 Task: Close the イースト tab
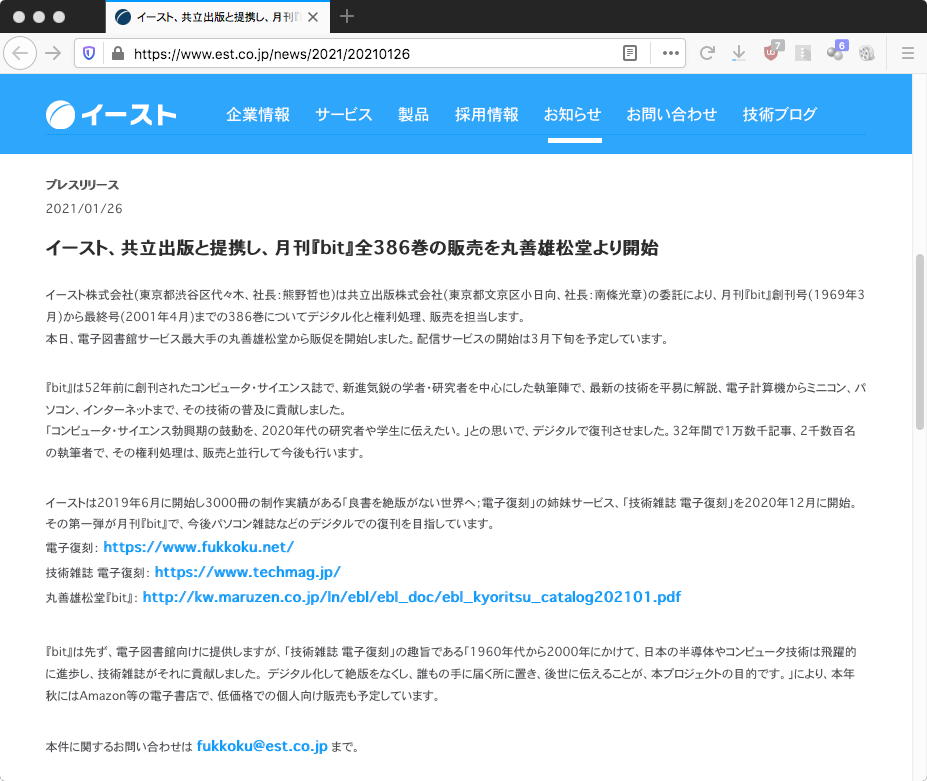click(x=313, y=17)
